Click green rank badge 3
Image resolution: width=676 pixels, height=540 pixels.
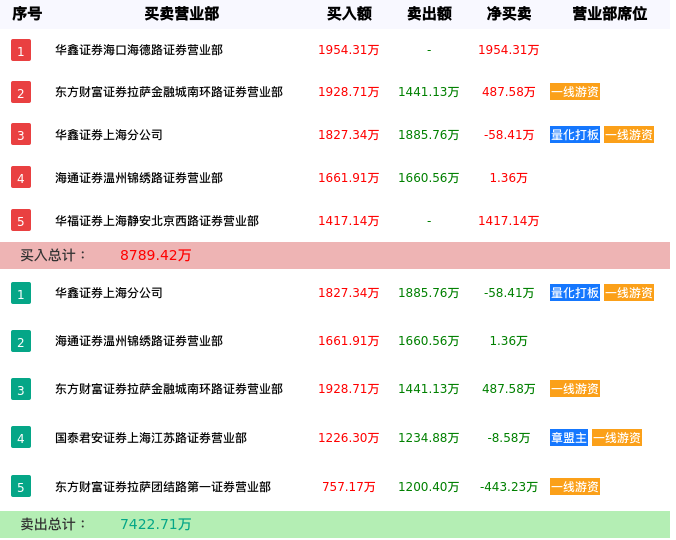21,389
